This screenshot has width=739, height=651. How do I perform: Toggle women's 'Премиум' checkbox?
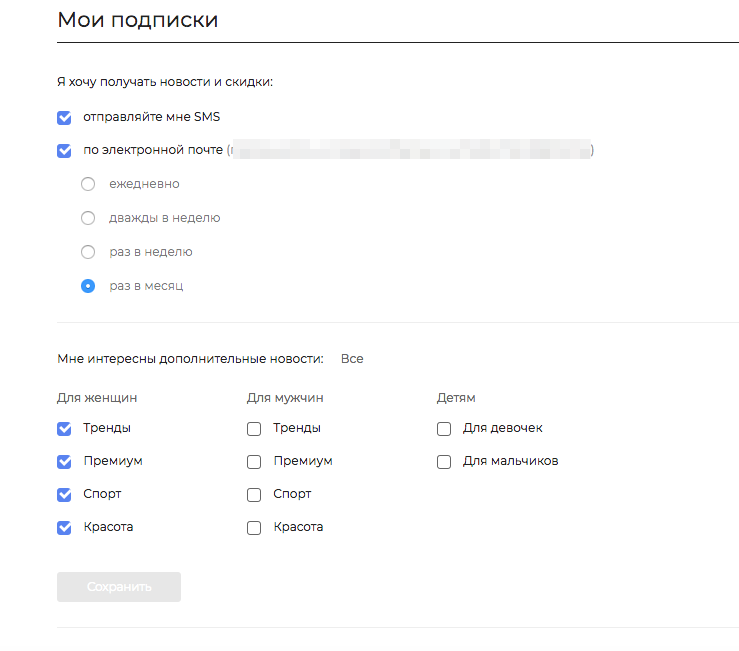click(x=64, y=461)
